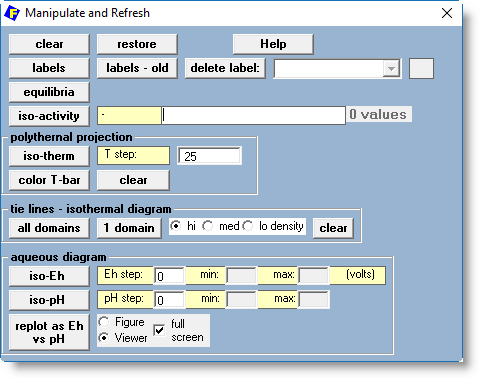Click the color T-bar button
The width and height of the screenshot is (479, 378).
coord(49,180)
